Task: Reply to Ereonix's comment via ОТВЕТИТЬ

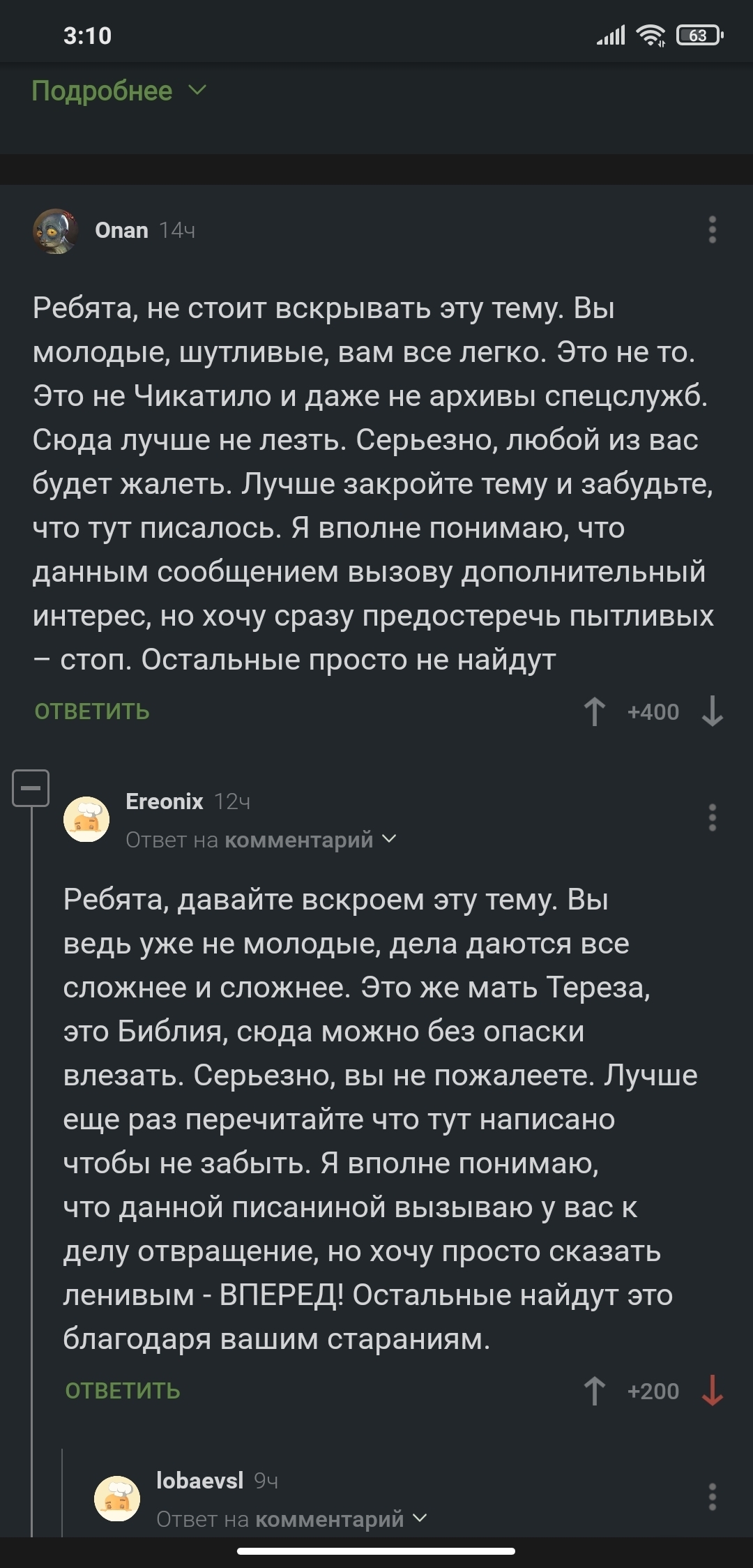Action: (123, 1391)
